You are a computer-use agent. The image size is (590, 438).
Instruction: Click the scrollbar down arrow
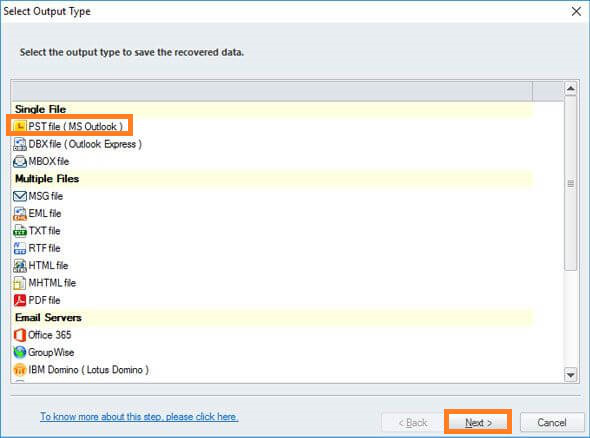(x=570, y=375)
